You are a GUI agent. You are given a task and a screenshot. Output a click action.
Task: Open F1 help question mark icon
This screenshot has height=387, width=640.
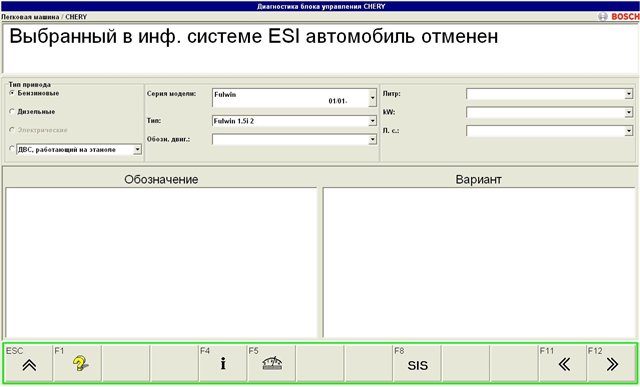[x=78, y=363]
